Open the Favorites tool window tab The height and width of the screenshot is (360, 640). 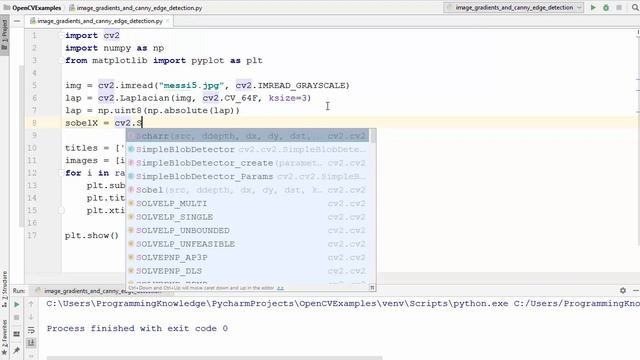pyautogui.click(x=4, y=337)
